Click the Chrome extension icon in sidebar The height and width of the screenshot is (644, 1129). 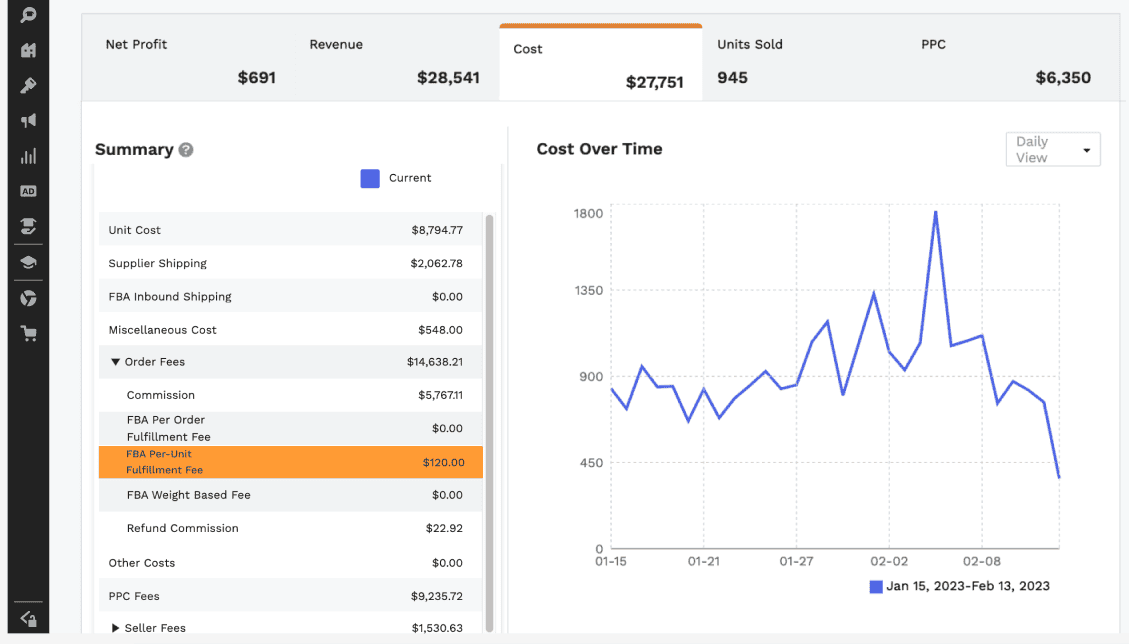coord(28,298)
